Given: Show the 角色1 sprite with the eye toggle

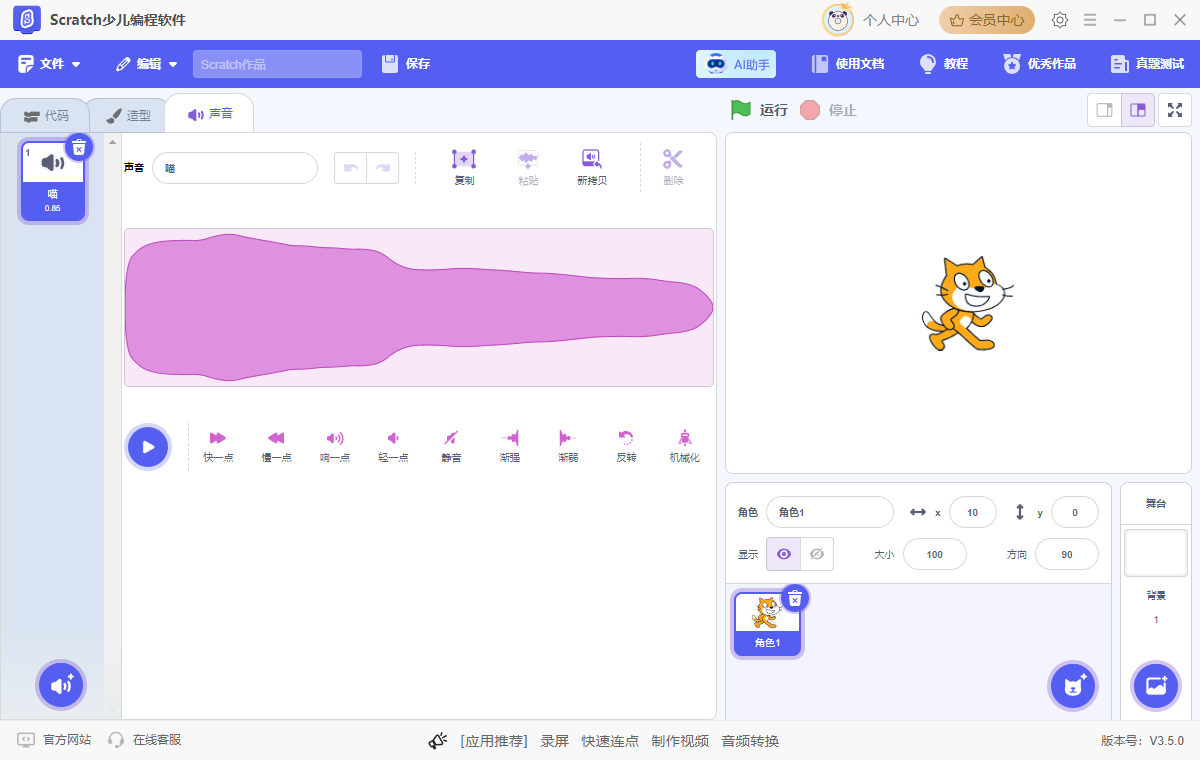Looking at the screenshot, I should 783,553.
